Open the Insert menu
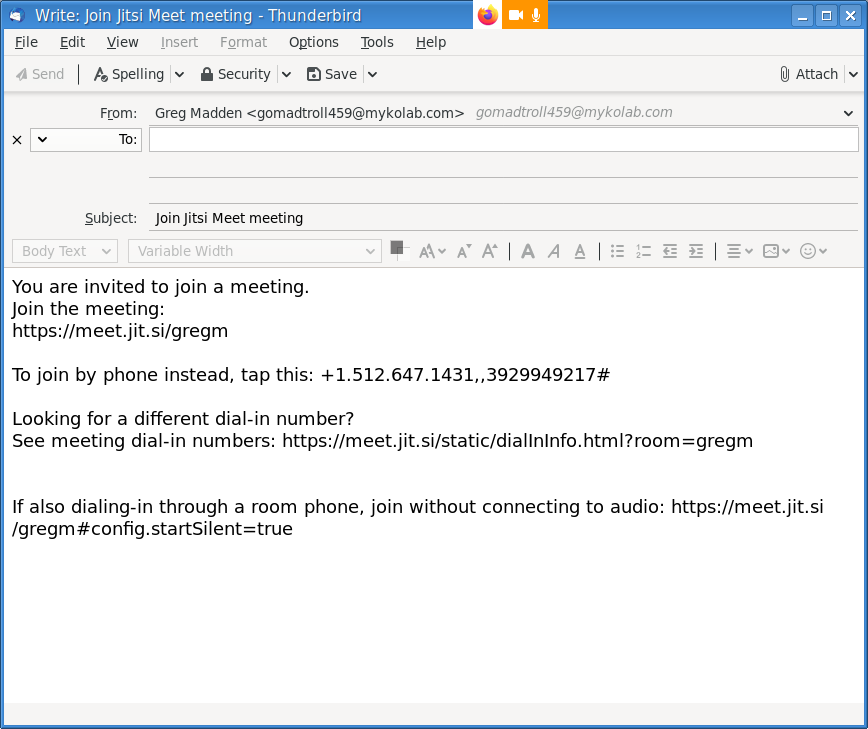The width and height of the screenshot is (868, 729). click(x=179, y=42)
